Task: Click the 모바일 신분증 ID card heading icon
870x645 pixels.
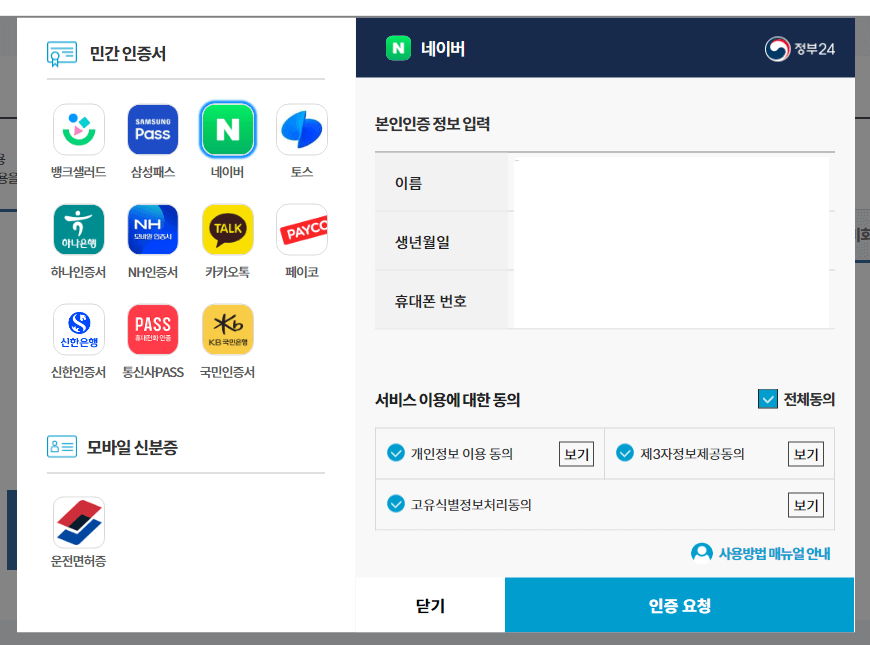Action: pos(62,446)
